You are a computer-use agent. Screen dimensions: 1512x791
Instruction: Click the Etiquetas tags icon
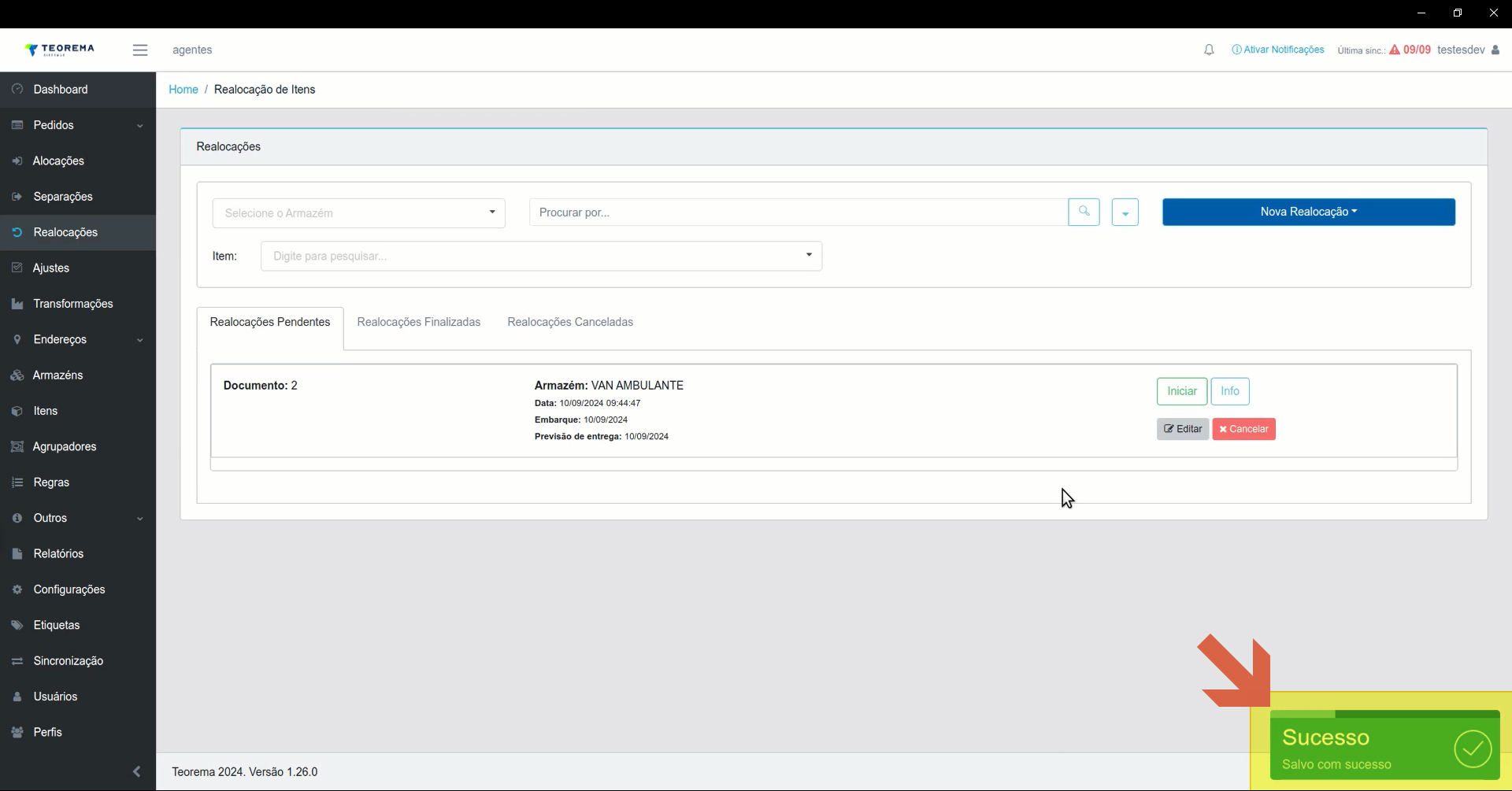coord(17,625)
